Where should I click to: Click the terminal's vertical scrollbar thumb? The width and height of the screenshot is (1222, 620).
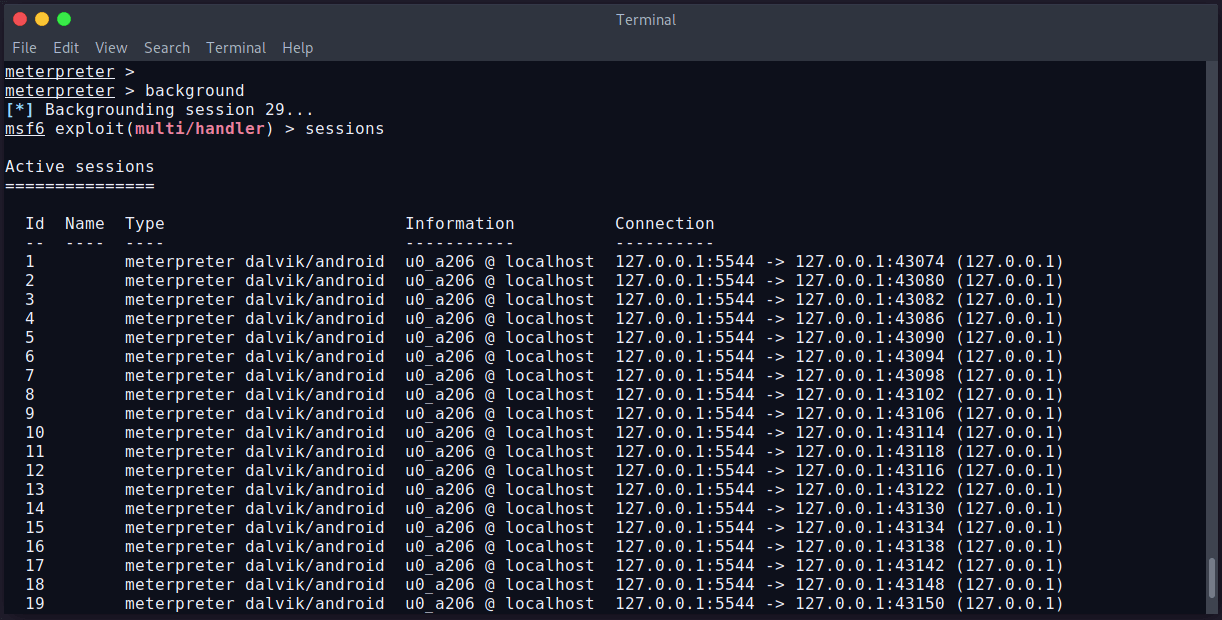click(x=1213, y=577)
